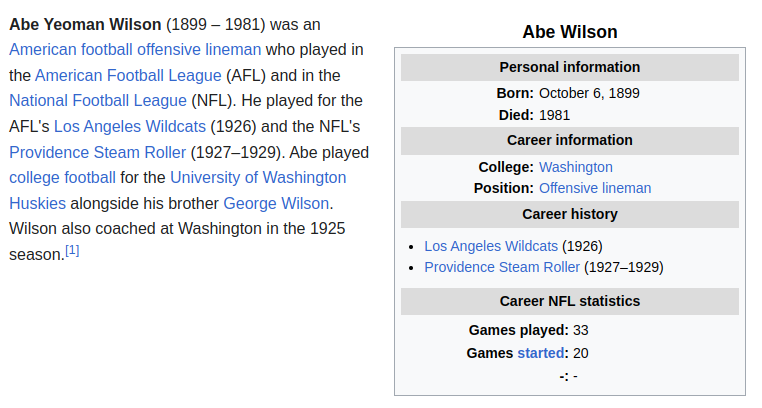The height and width of the screenshot is (408, 762).
Task: Open Providence Steam Roller link in the paragraph
Action: click(x=98, y=152)
